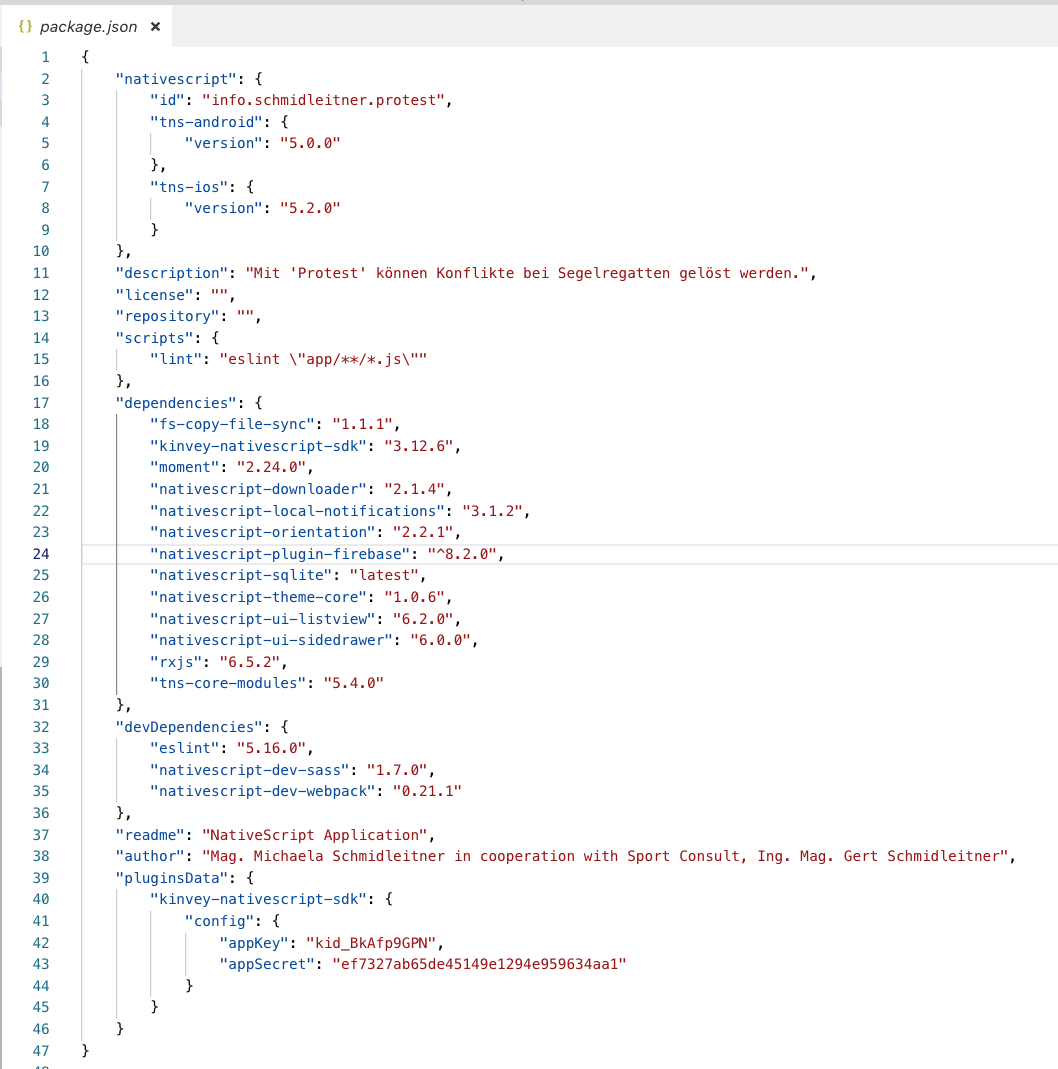Click "nativescript-local-notifications" dependency name
This screenshot has width=1058, height=1069.
point(297,511)
